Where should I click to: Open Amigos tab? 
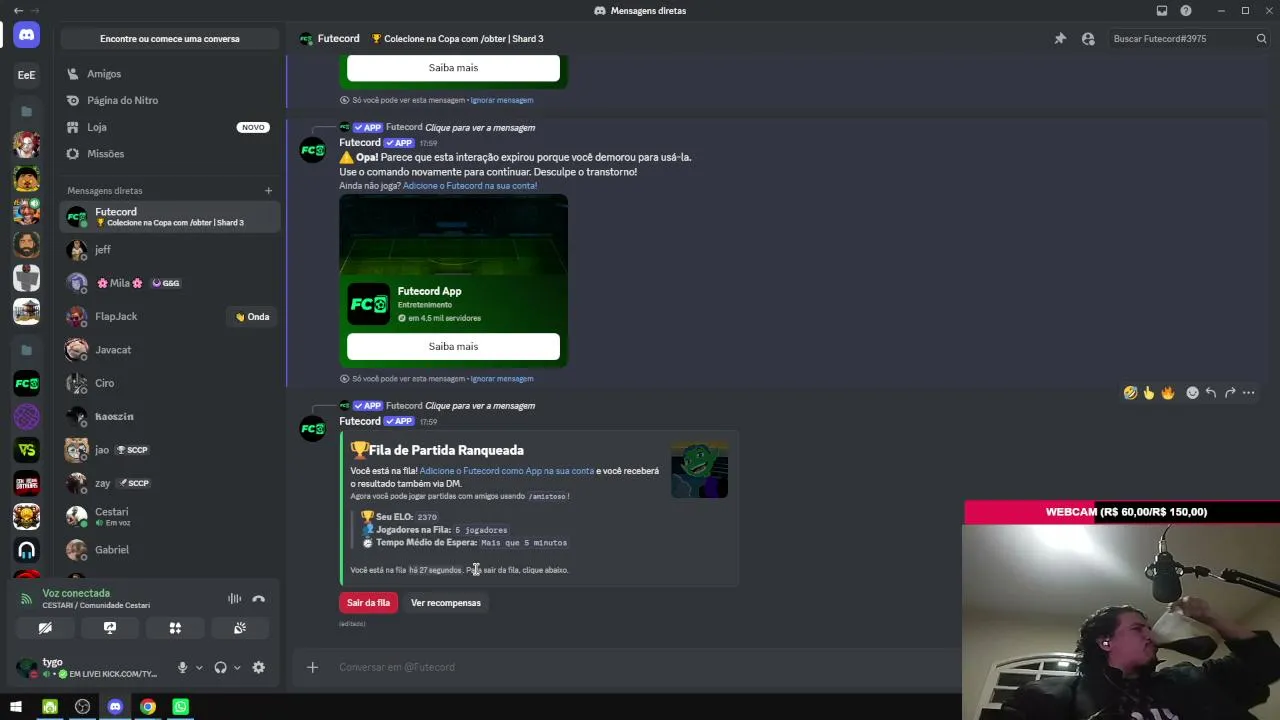coord(170,74)
